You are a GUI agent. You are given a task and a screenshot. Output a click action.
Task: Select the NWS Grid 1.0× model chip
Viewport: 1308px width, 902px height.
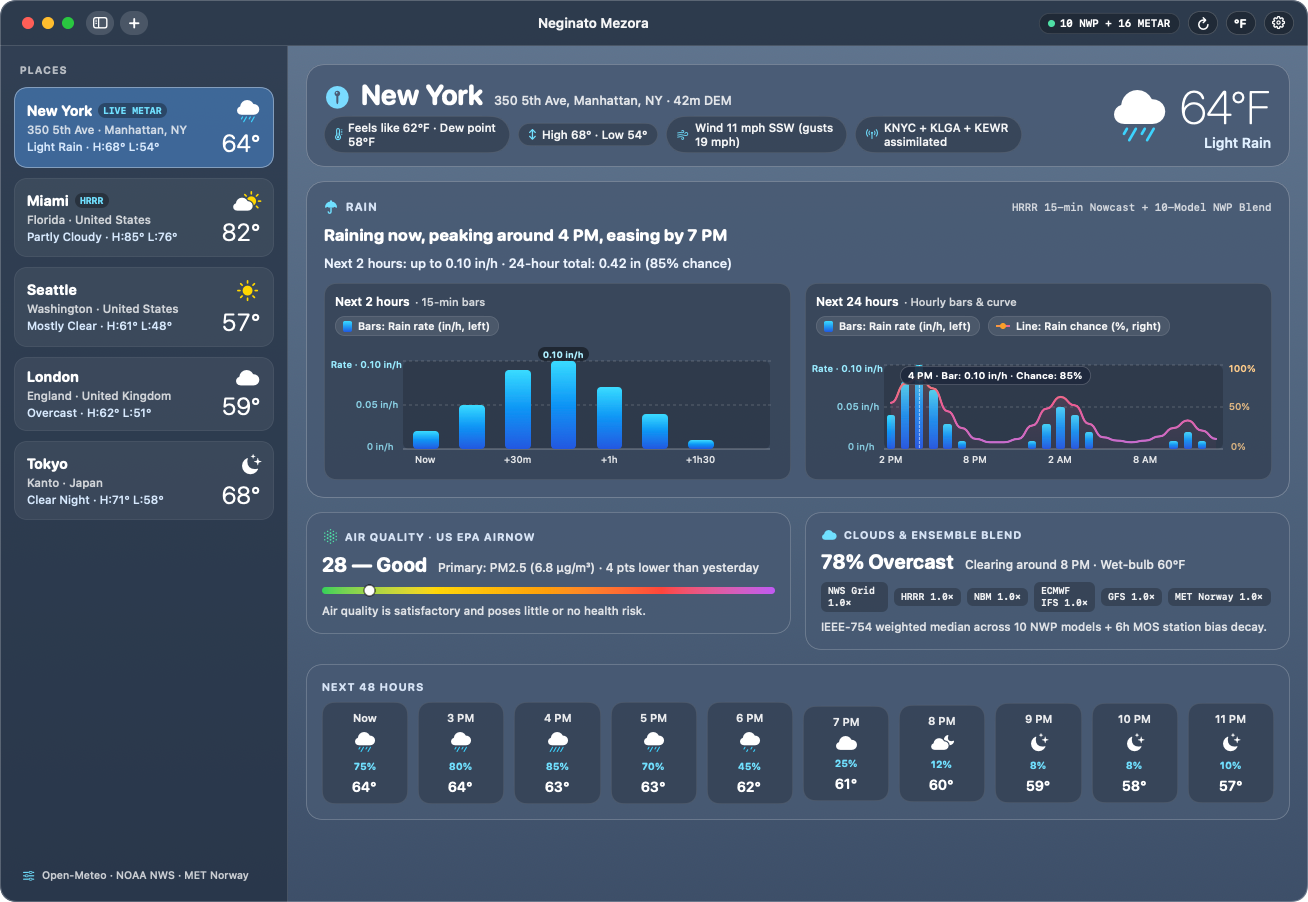pos(853,597)
